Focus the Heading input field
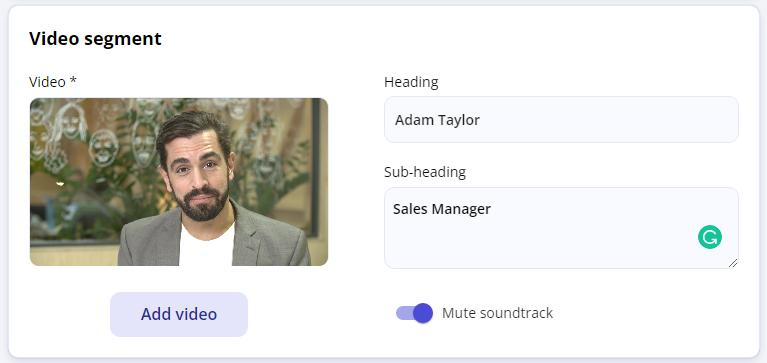The width and height of the screenshot is (767, 363). (x=561, y=120)
